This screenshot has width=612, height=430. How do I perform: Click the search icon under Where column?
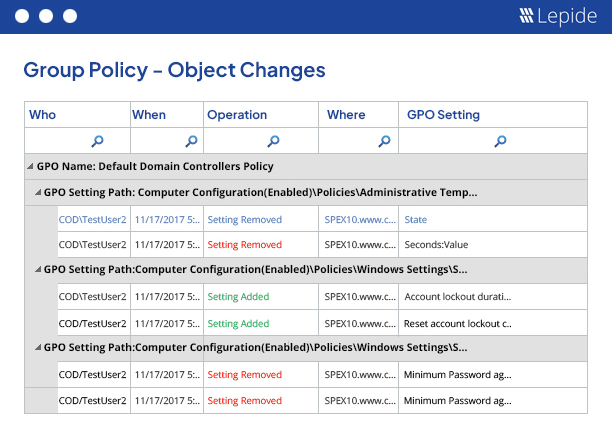pos(384,141)
